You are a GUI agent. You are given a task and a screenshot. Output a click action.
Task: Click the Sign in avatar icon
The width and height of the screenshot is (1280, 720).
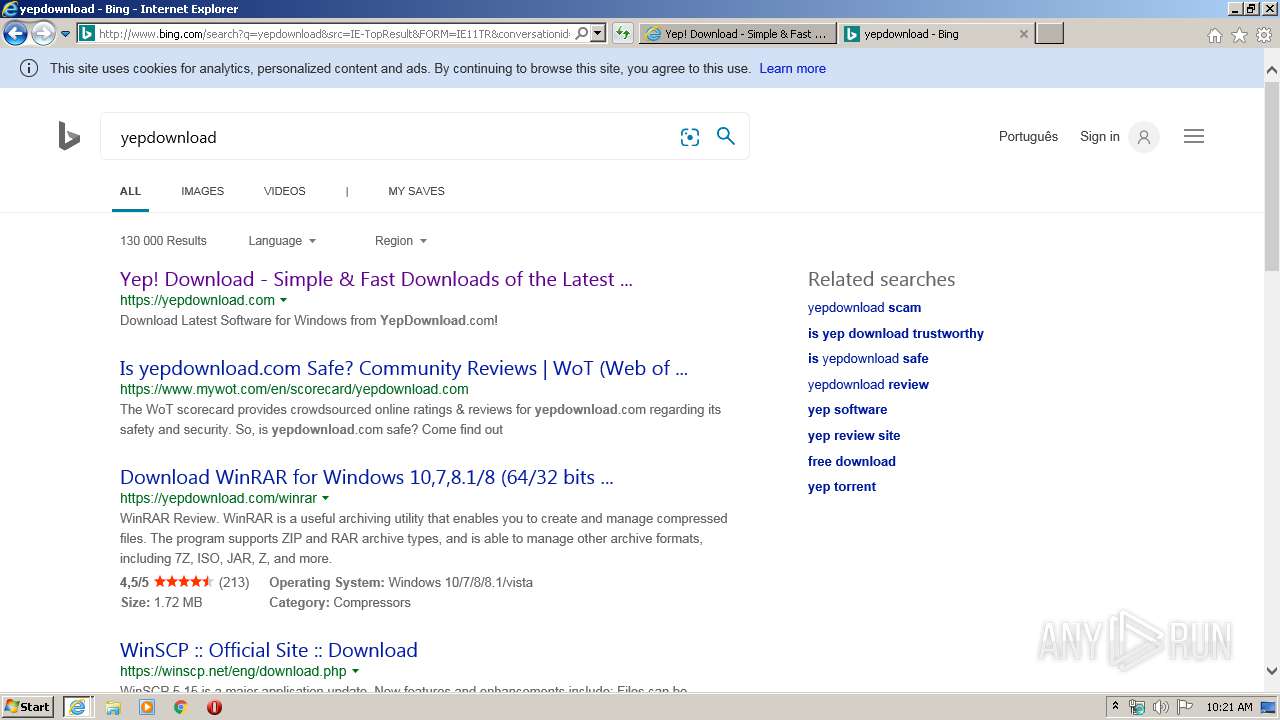(x=1144, y=137)
